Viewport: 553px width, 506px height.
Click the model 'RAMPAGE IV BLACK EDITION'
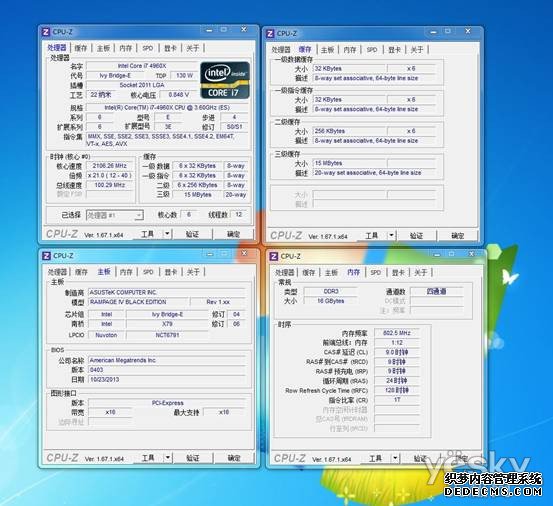click(138, 302)
